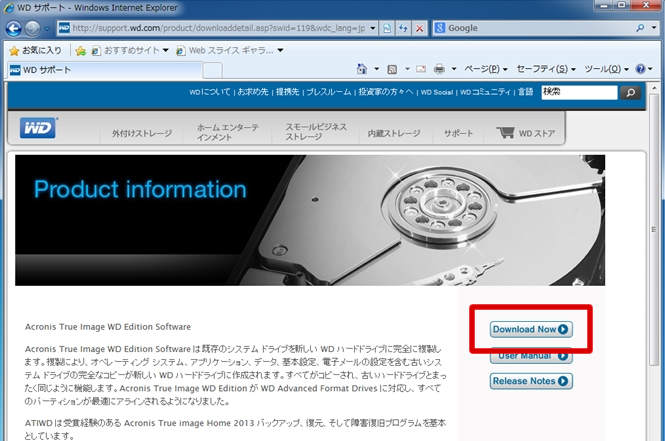This screenshot has height=441, width=665.
Task: Click the お求め先 link
Action: pos(253,92)
